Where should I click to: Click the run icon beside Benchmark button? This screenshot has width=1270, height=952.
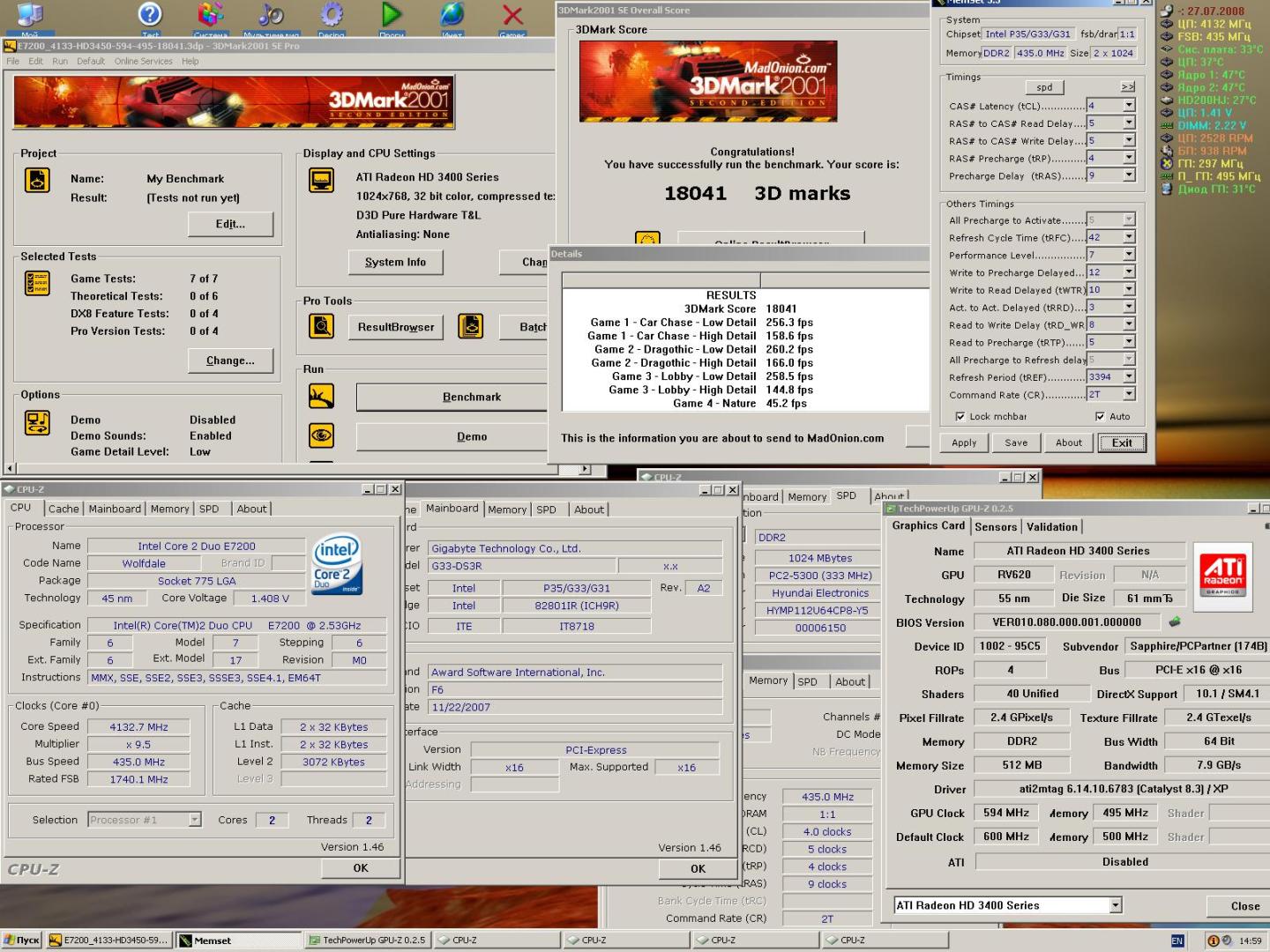pos(321,396)
